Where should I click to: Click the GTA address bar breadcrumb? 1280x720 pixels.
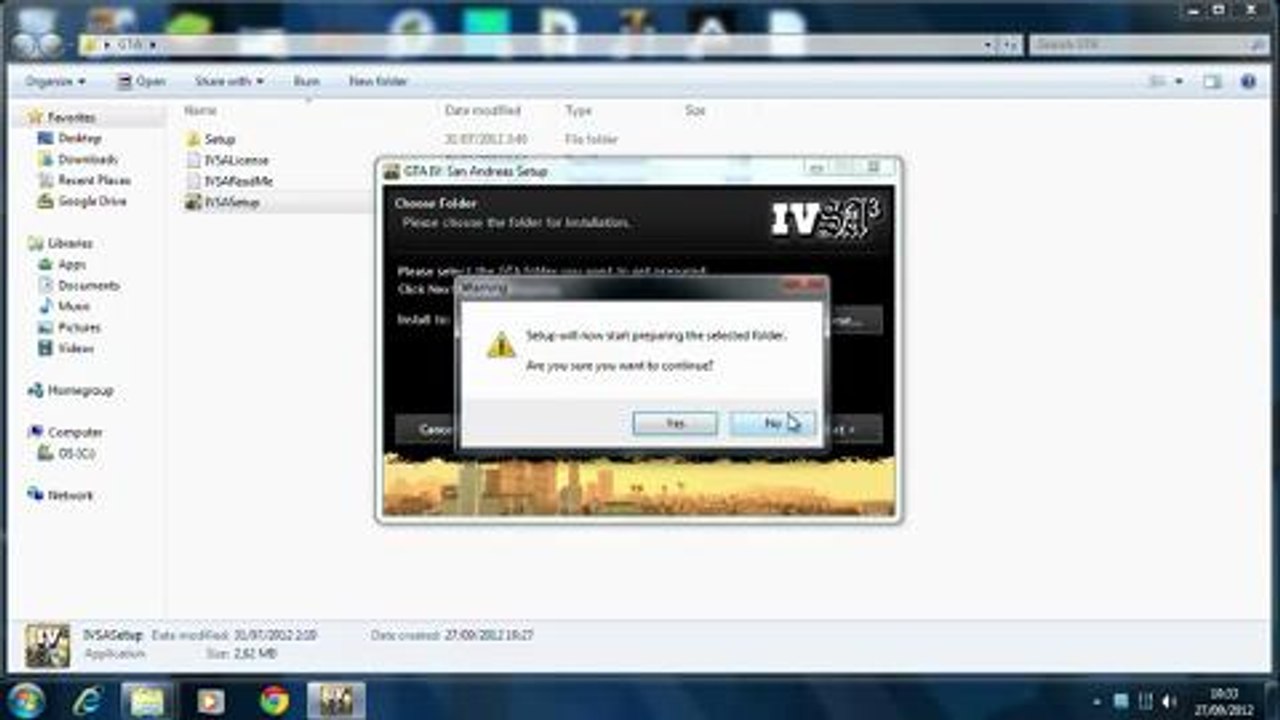tap(129, 45)
